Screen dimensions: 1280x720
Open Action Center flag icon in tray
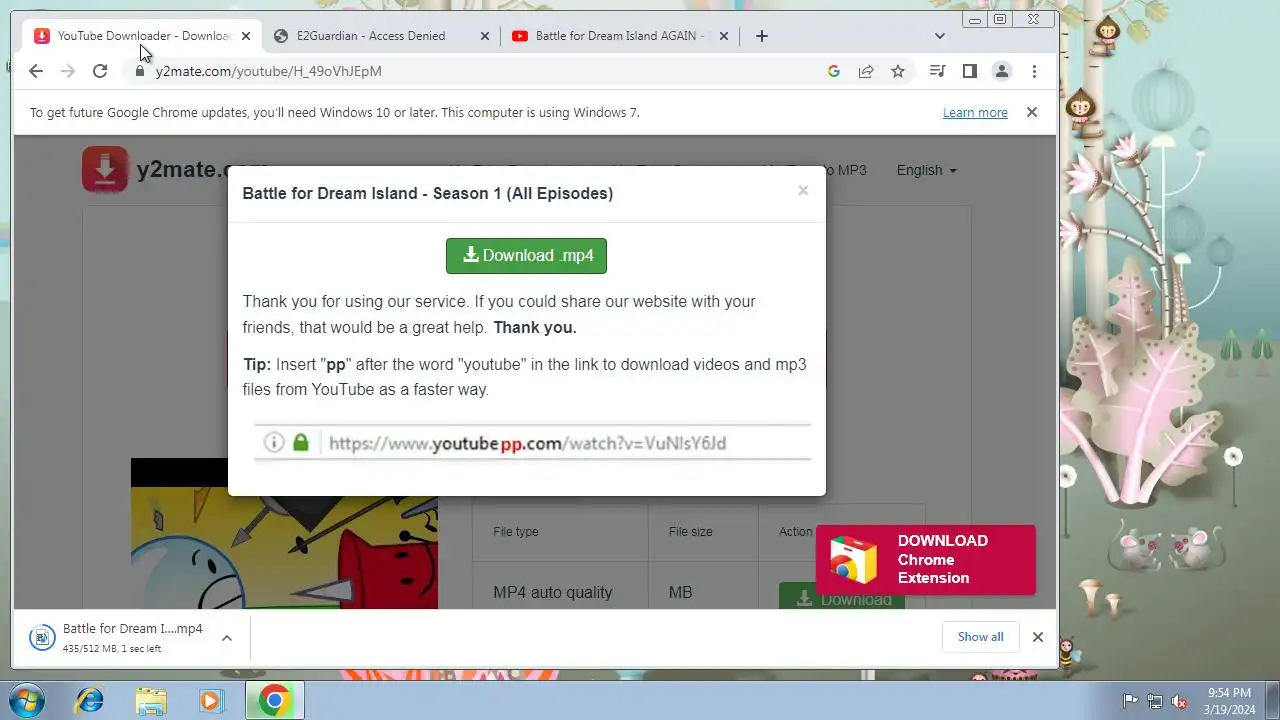tap(1131, 701)
